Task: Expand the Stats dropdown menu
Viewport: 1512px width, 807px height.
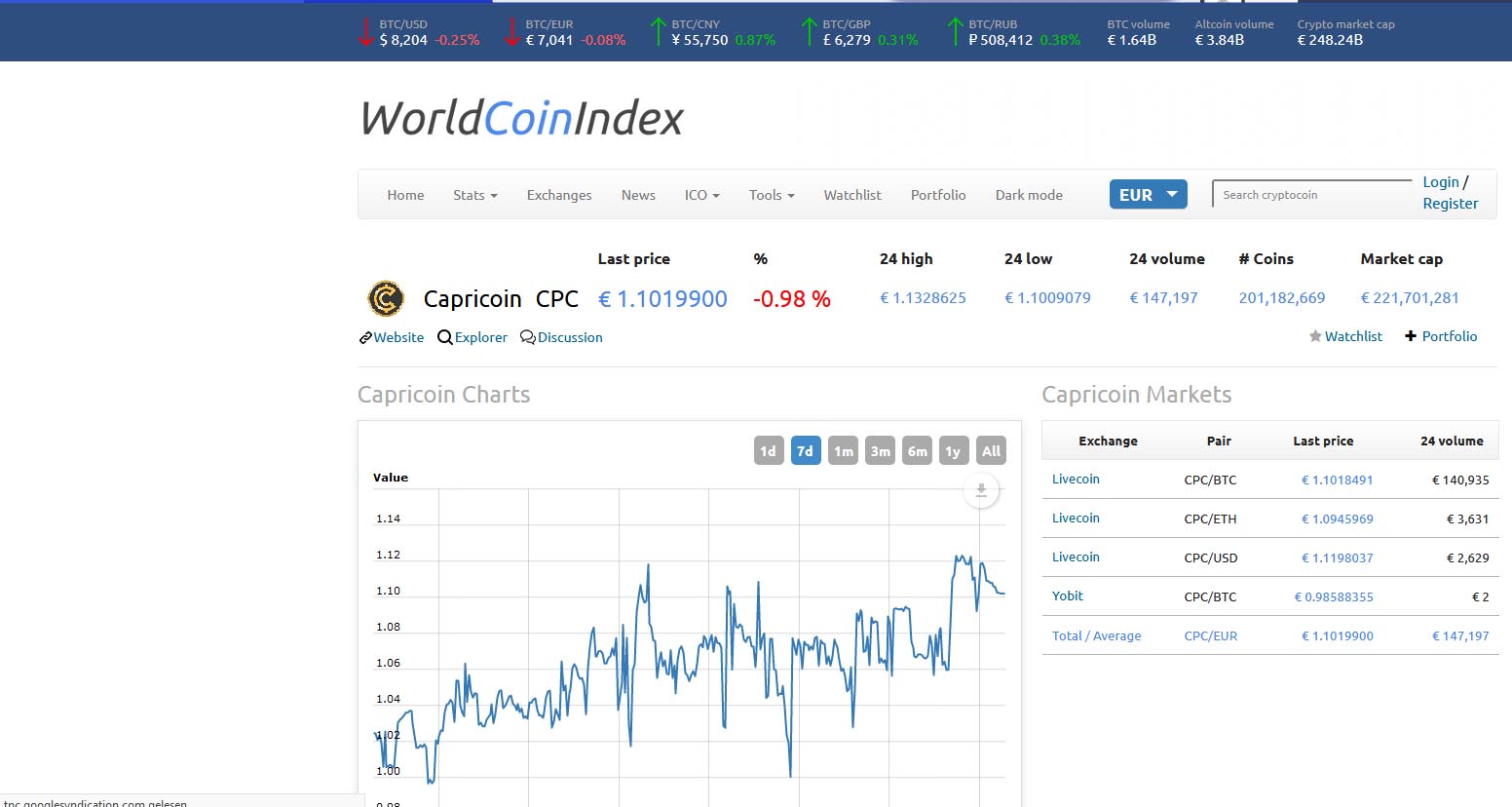Action: coord(475,195)
